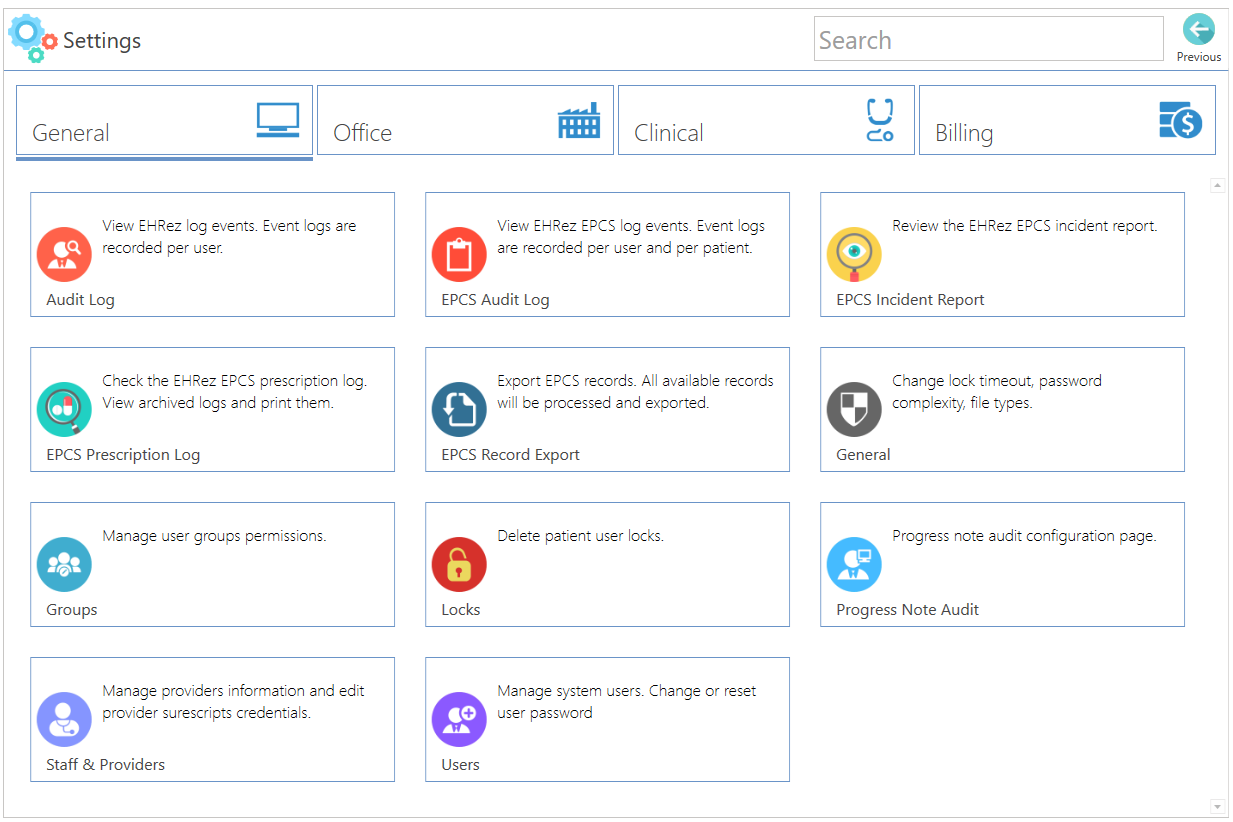The width and height of the screenshot is (1233, 822).
Task: Open the EPCS Incident Report label
Action: click(910, 300)
